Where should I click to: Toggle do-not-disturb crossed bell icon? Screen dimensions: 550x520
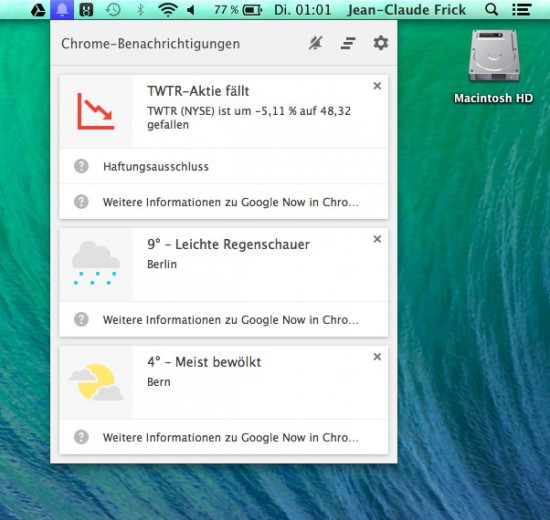coord(315,44)
